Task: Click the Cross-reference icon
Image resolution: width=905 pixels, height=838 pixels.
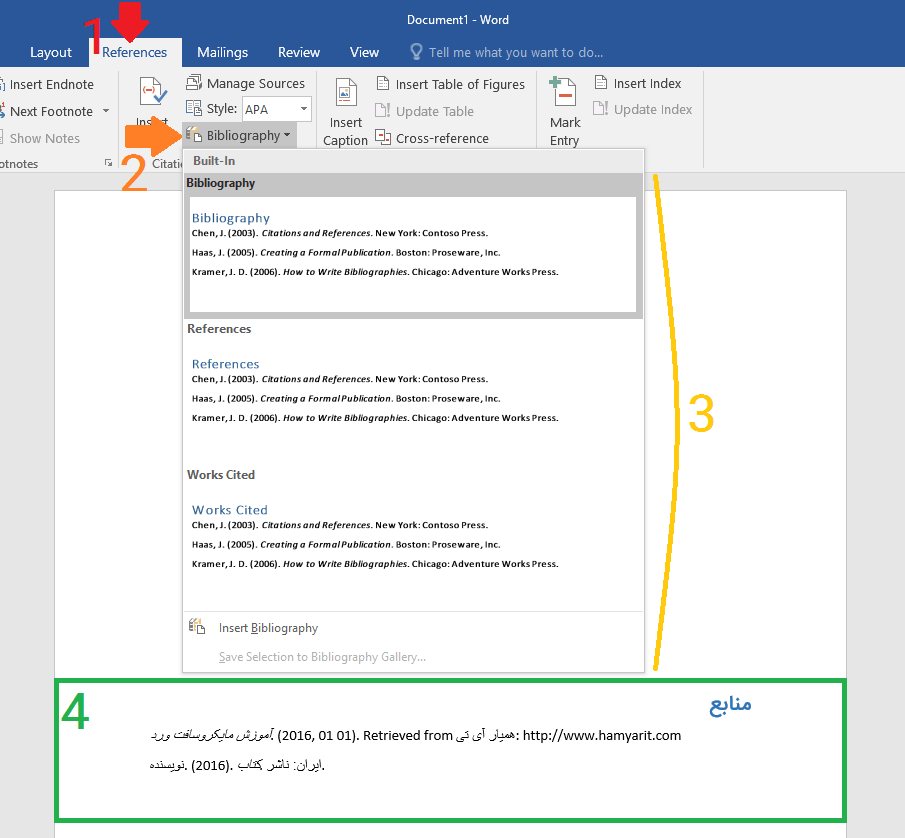Action: tap(383, 137)
